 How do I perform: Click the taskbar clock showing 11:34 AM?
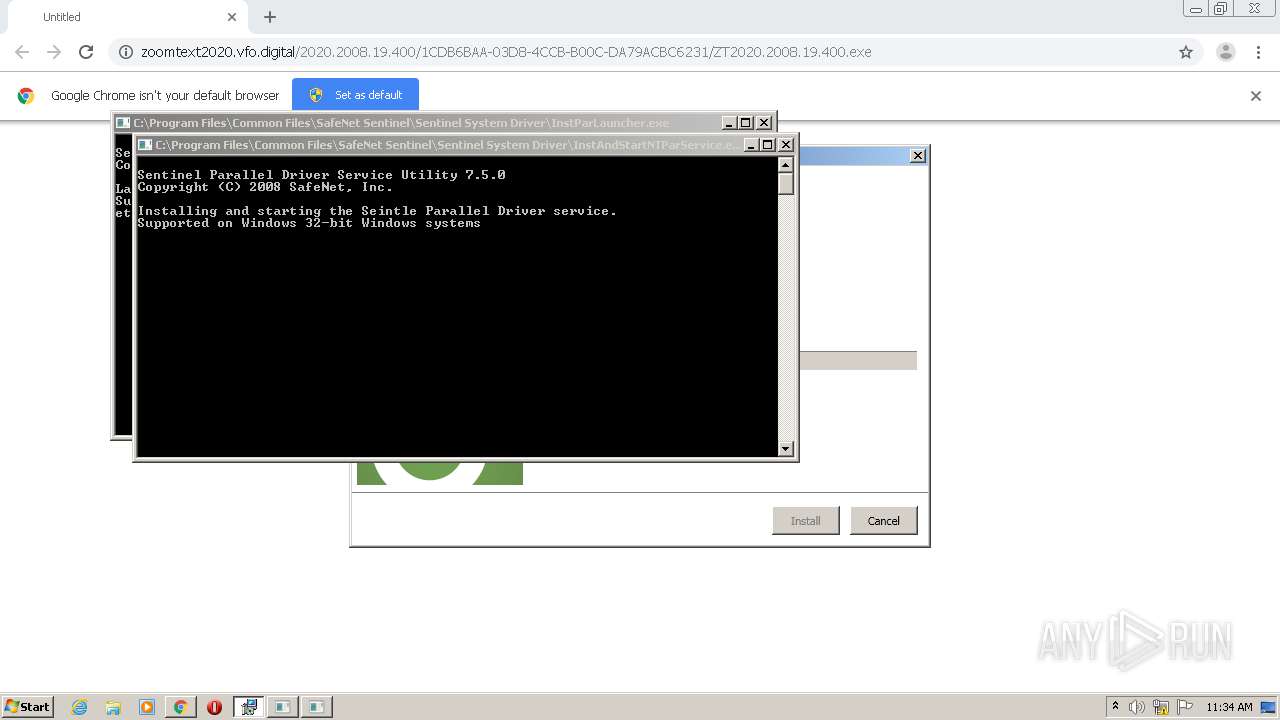tap(1230, 707)
